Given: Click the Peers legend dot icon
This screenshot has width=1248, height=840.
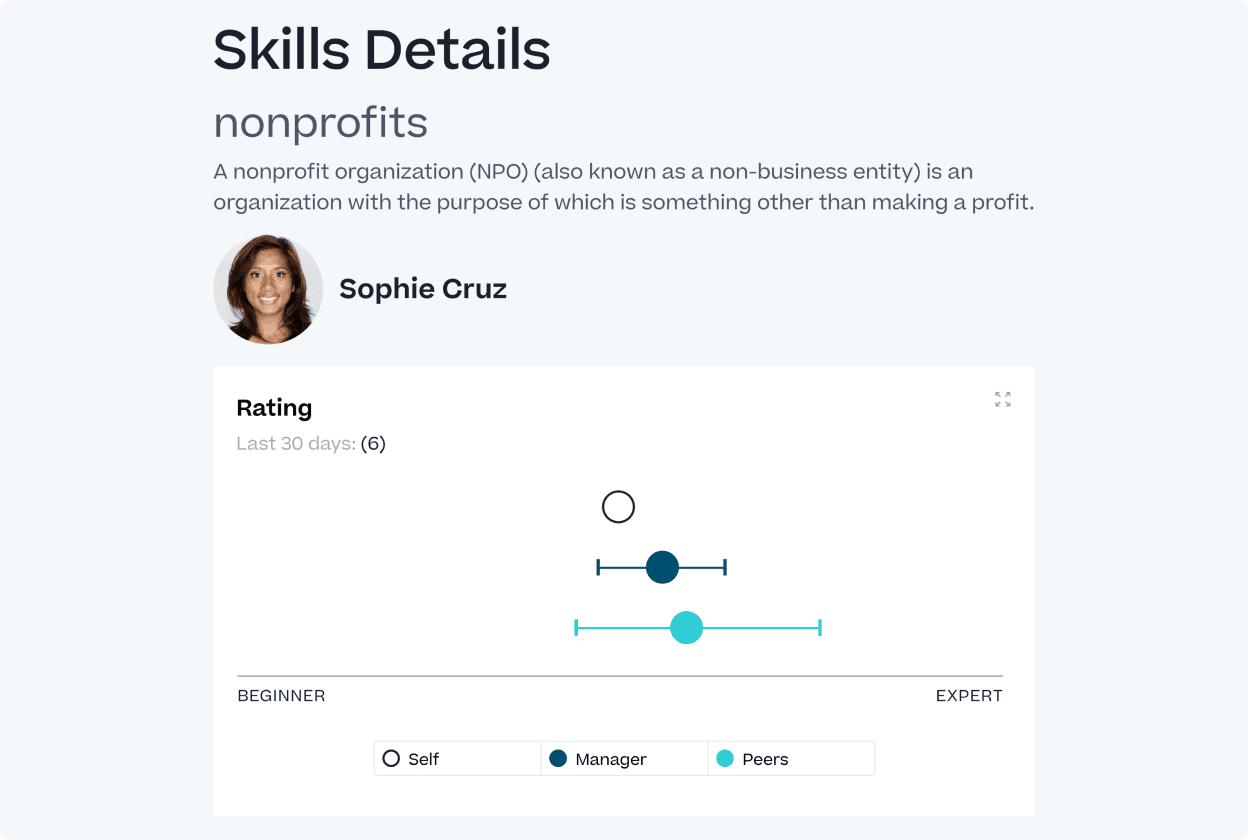Looking at the screenshot, I should 726,758.
